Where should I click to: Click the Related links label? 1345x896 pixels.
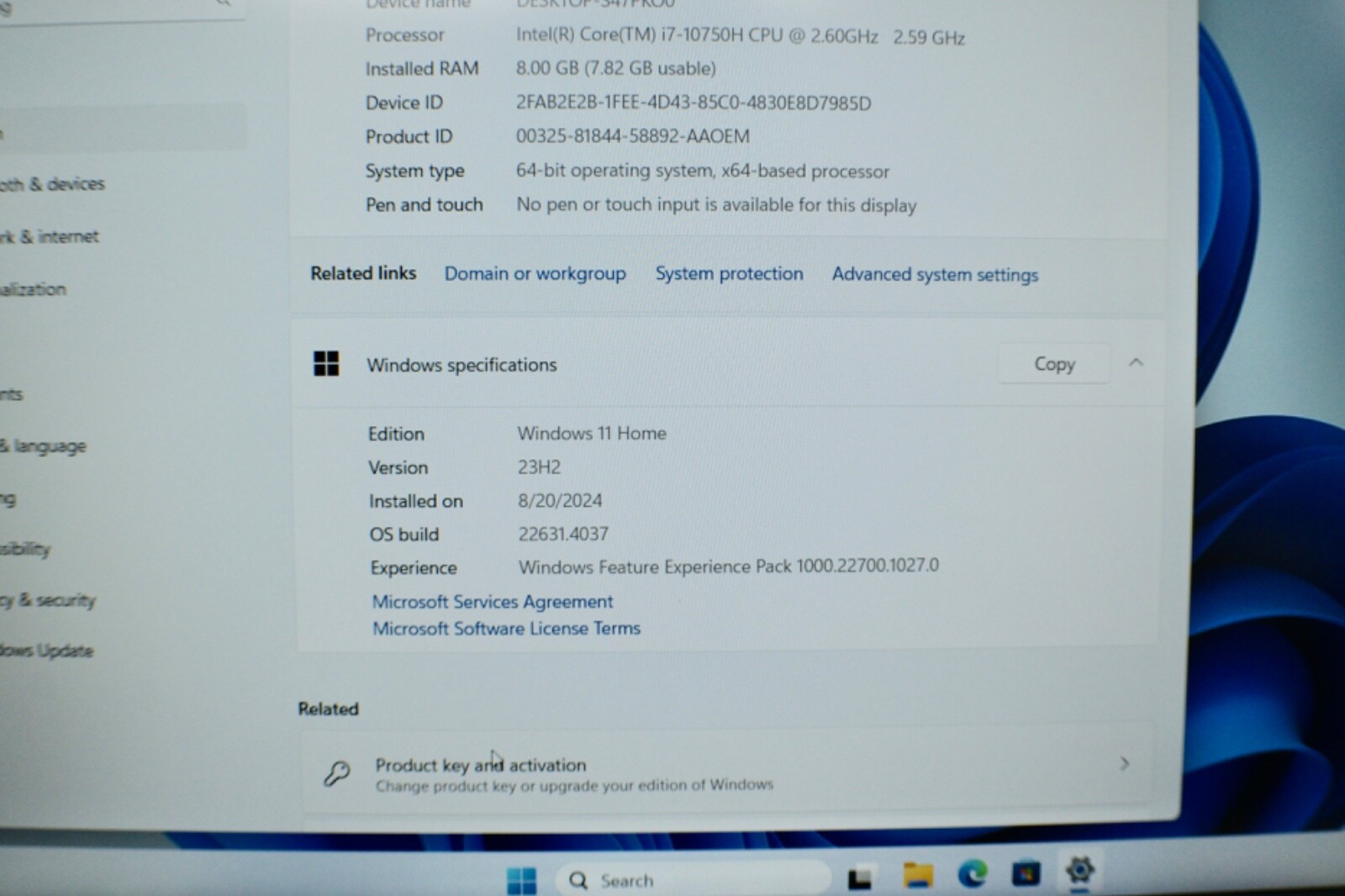[363, 273]
